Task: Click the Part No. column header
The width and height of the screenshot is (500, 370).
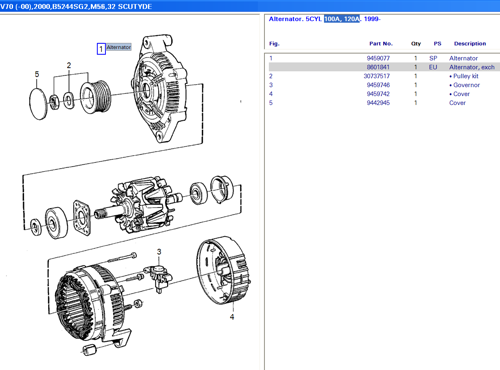Action: coord(381,44)
